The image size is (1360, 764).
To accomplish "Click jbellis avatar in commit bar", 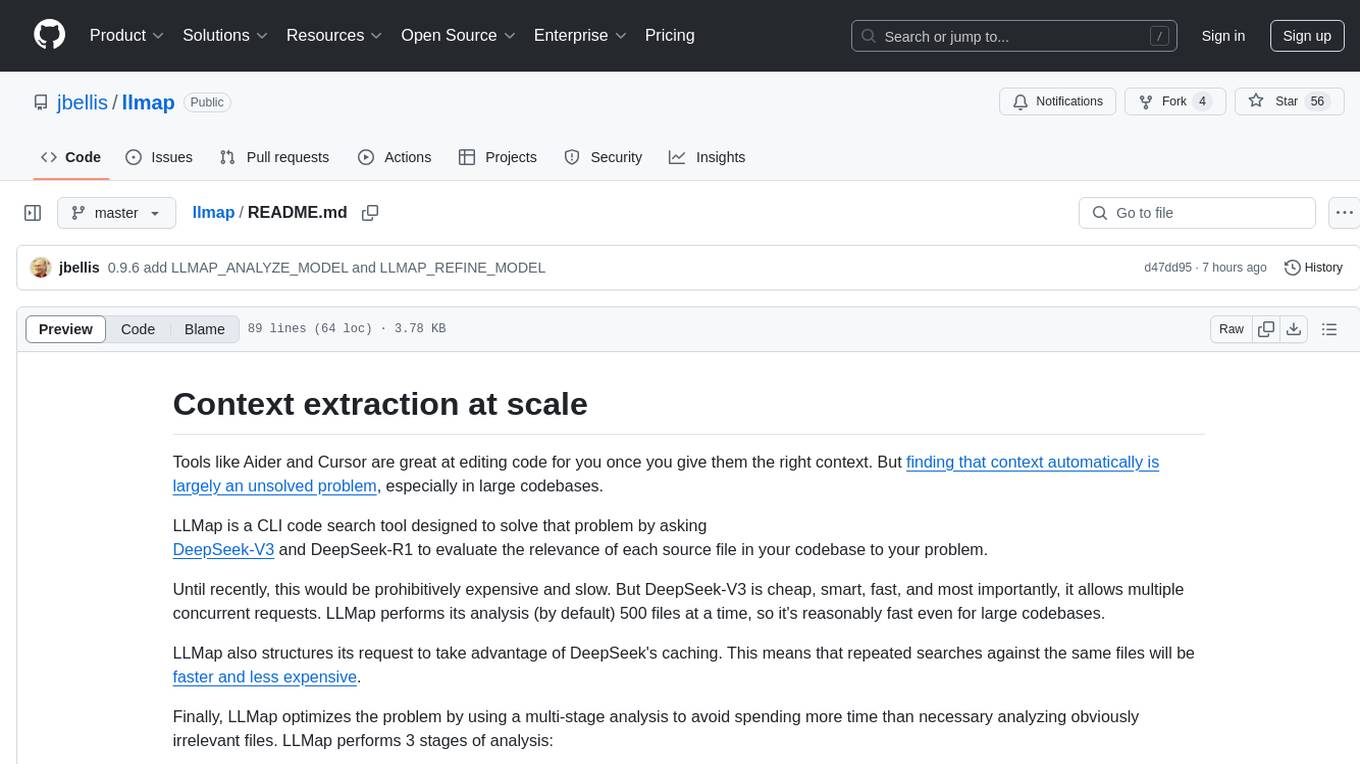I will tap(41, 267).
